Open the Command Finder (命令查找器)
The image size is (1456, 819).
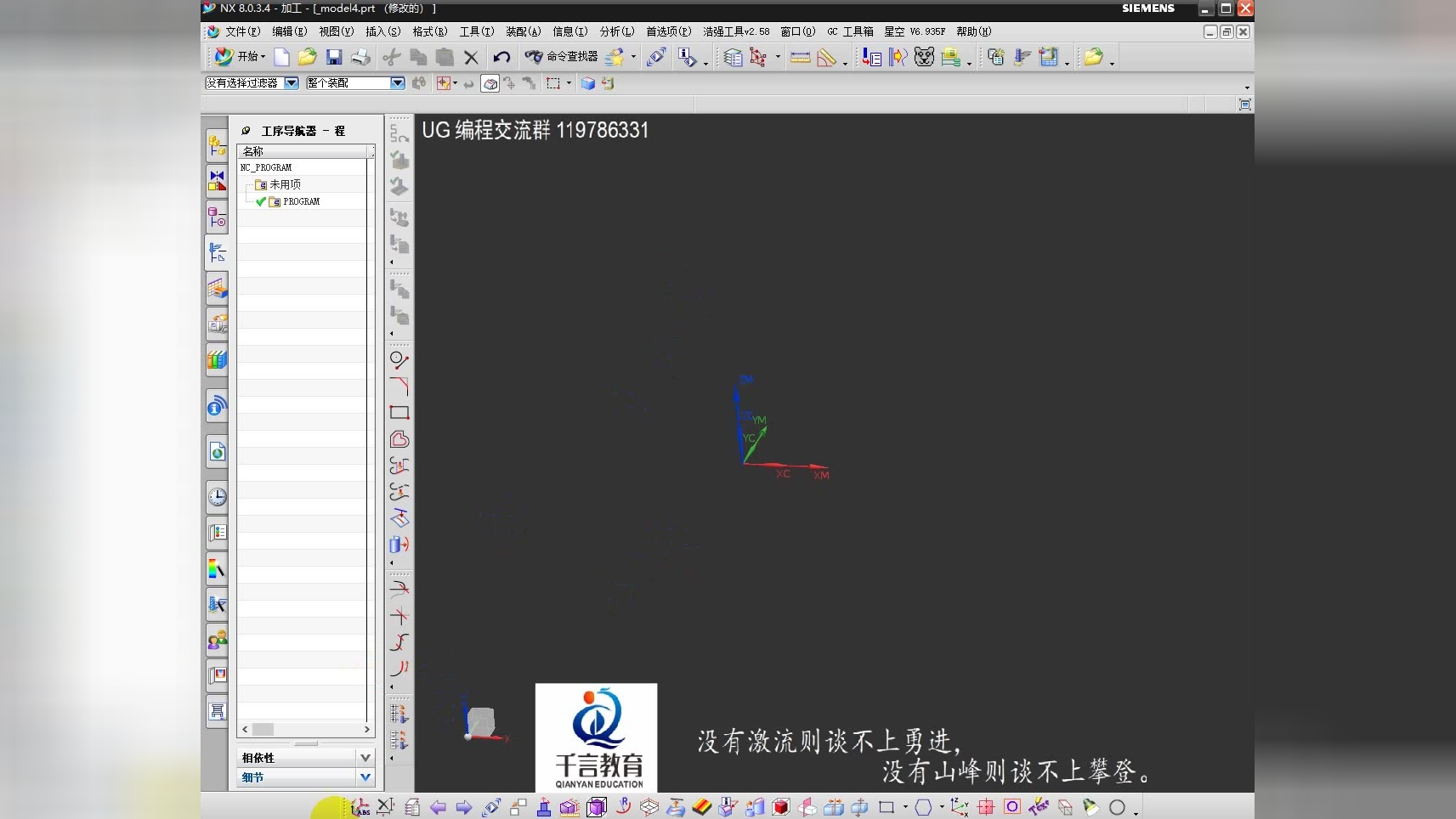[x=561, y=57]
